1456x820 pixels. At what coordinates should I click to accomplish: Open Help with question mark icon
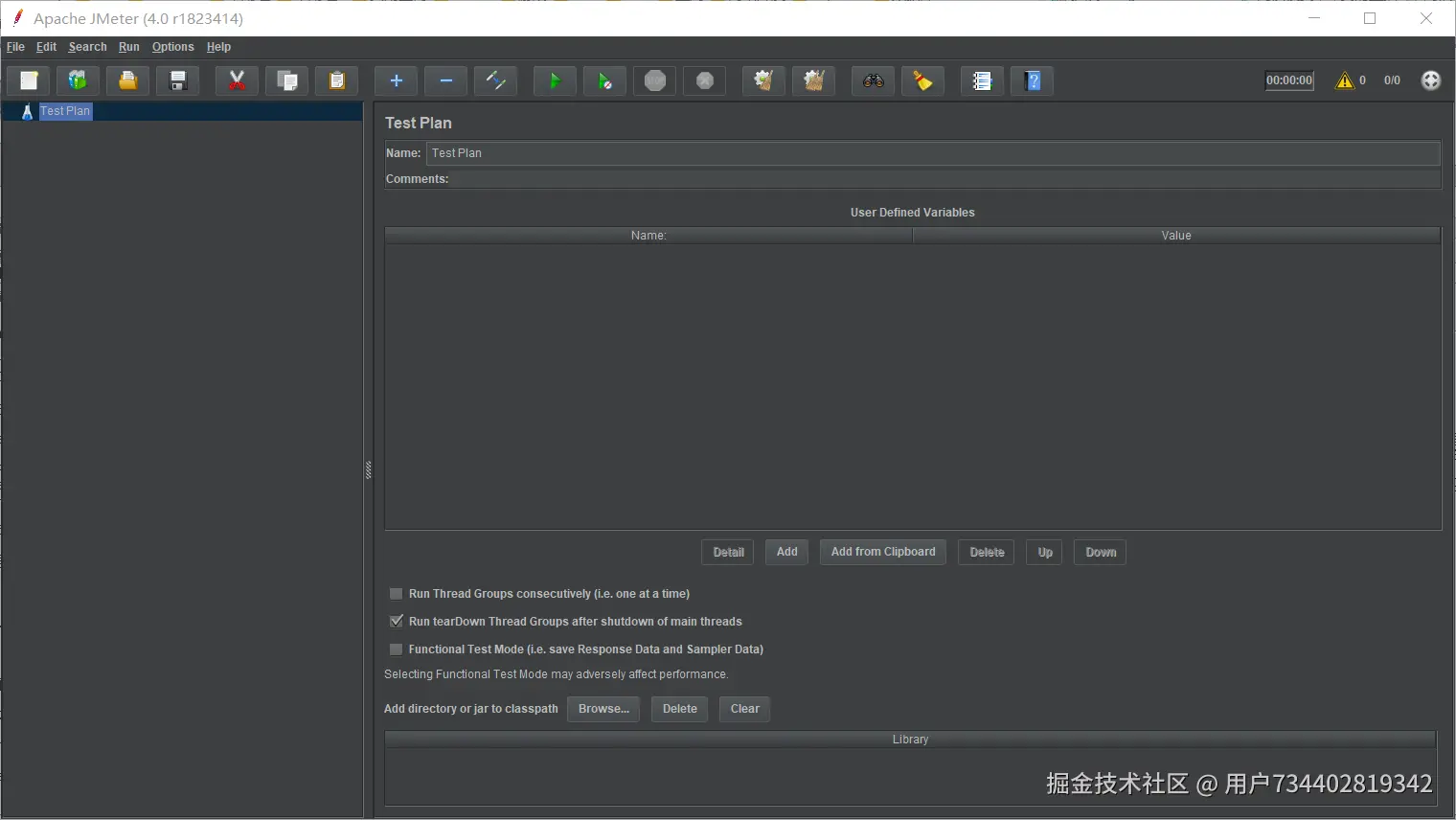point(1032,81)
